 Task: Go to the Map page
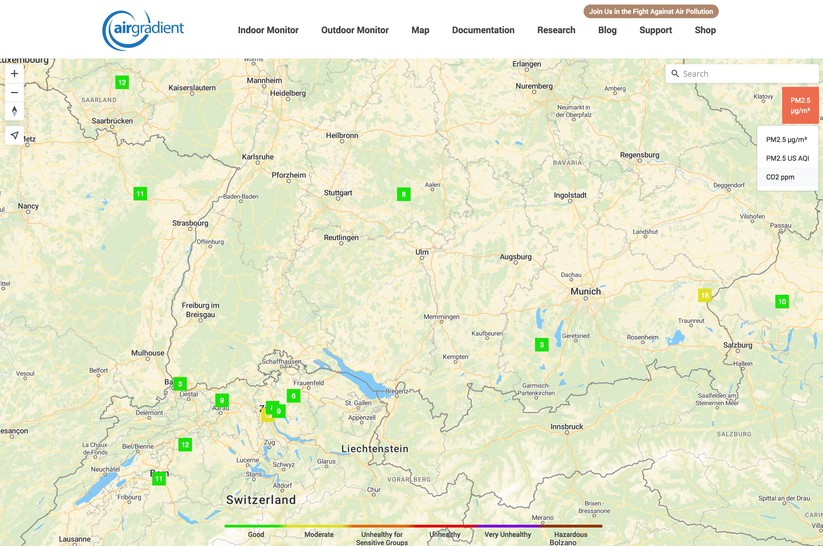420,30
